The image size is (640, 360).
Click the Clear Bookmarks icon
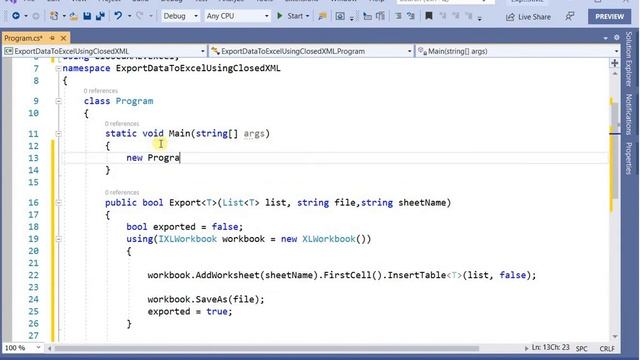(x=469, y=16)
